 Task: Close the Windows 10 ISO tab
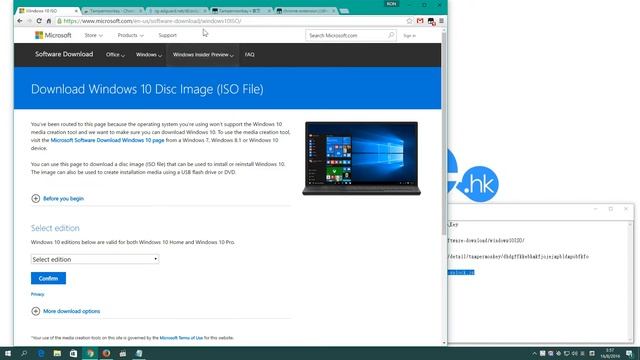point(76,11)
